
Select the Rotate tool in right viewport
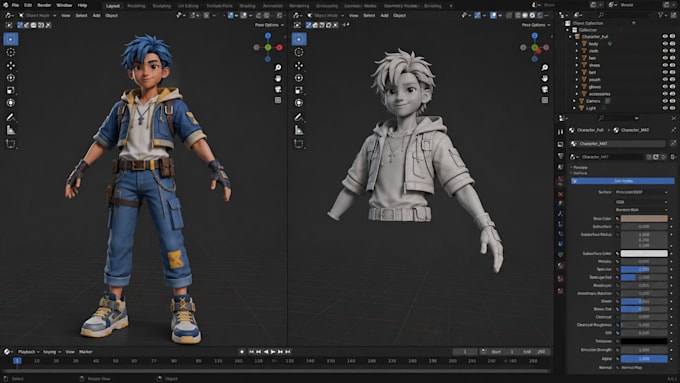(299, 78)
